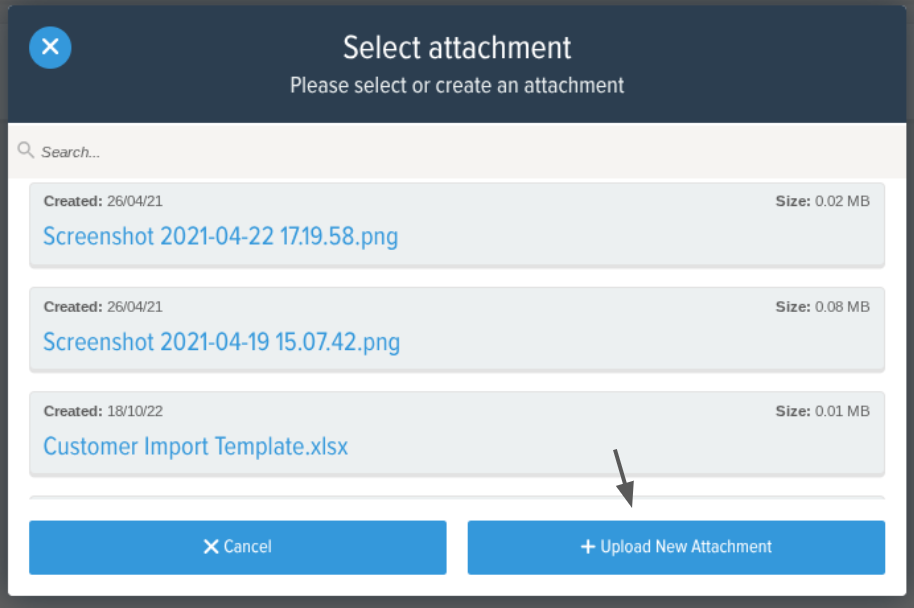Click Created 26/04/21 on first attachment card

click(103, 201)
